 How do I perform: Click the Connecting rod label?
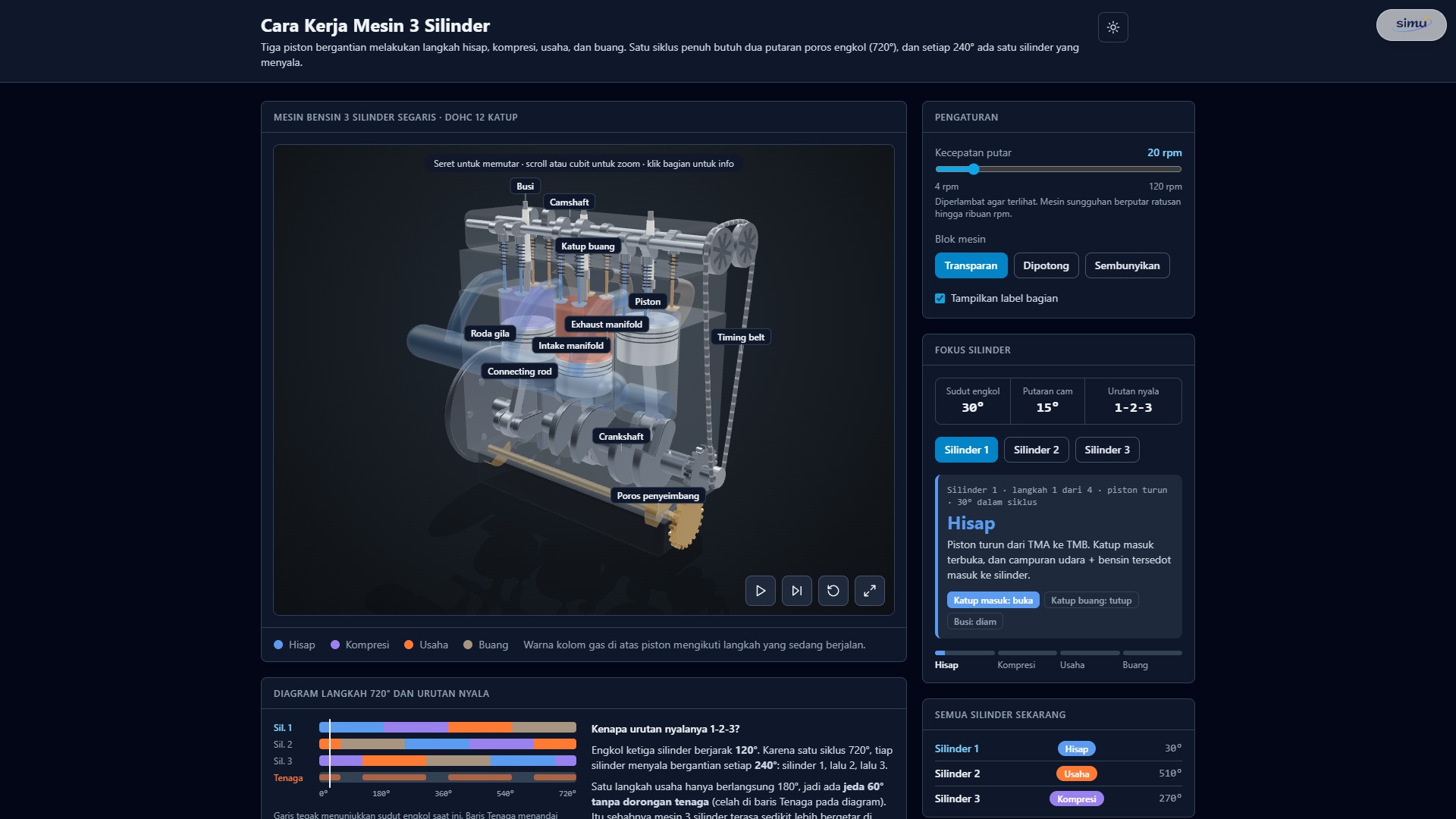[519, 372]
